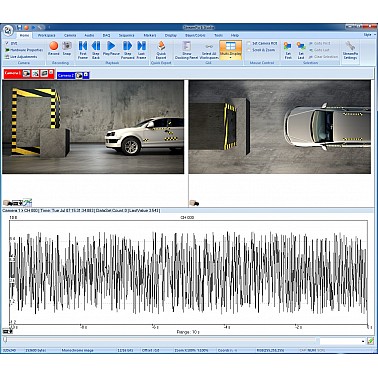Screen dimensions: 378x378
Task: Switch to the Tools ribbon tab
Action: pos(219,35)
